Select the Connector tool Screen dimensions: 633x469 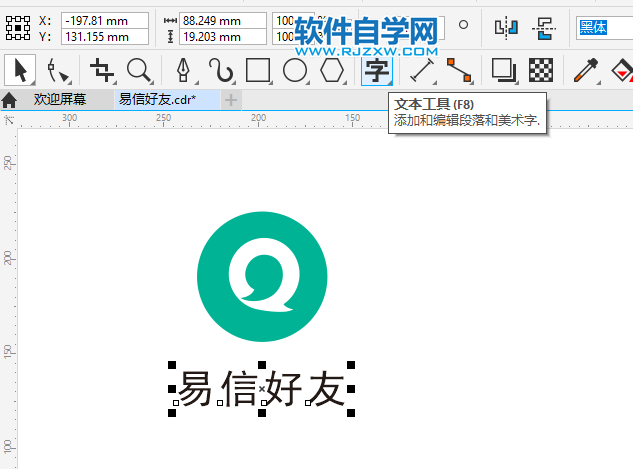click(x=459, y=70)
